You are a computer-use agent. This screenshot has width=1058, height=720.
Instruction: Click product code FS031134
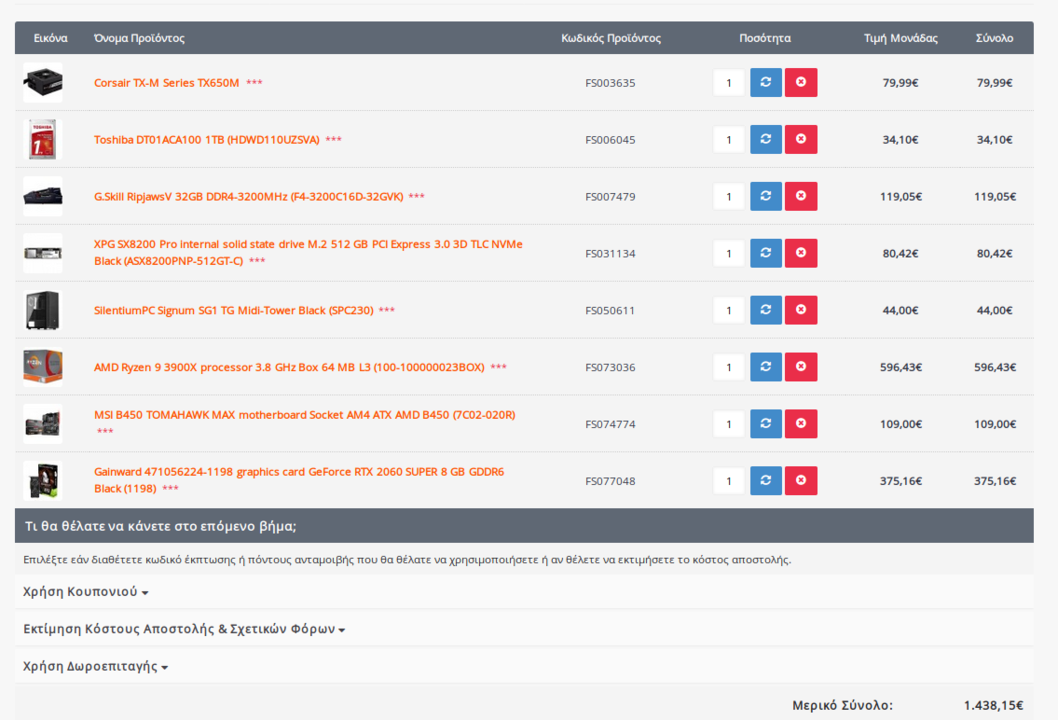coord(610,254)
